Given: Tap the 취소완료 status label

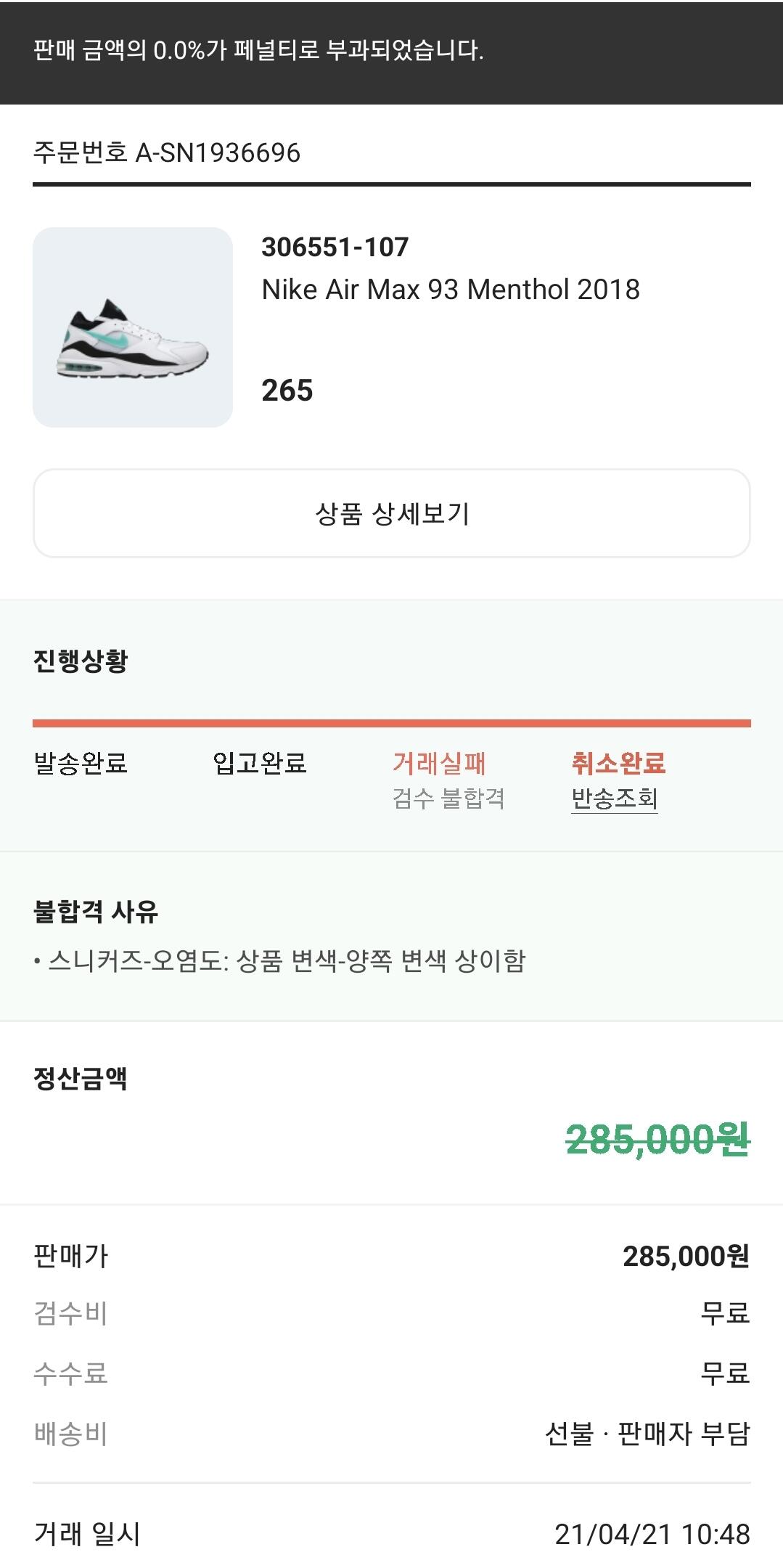Looking at the screenshot, I should point(618,763).
